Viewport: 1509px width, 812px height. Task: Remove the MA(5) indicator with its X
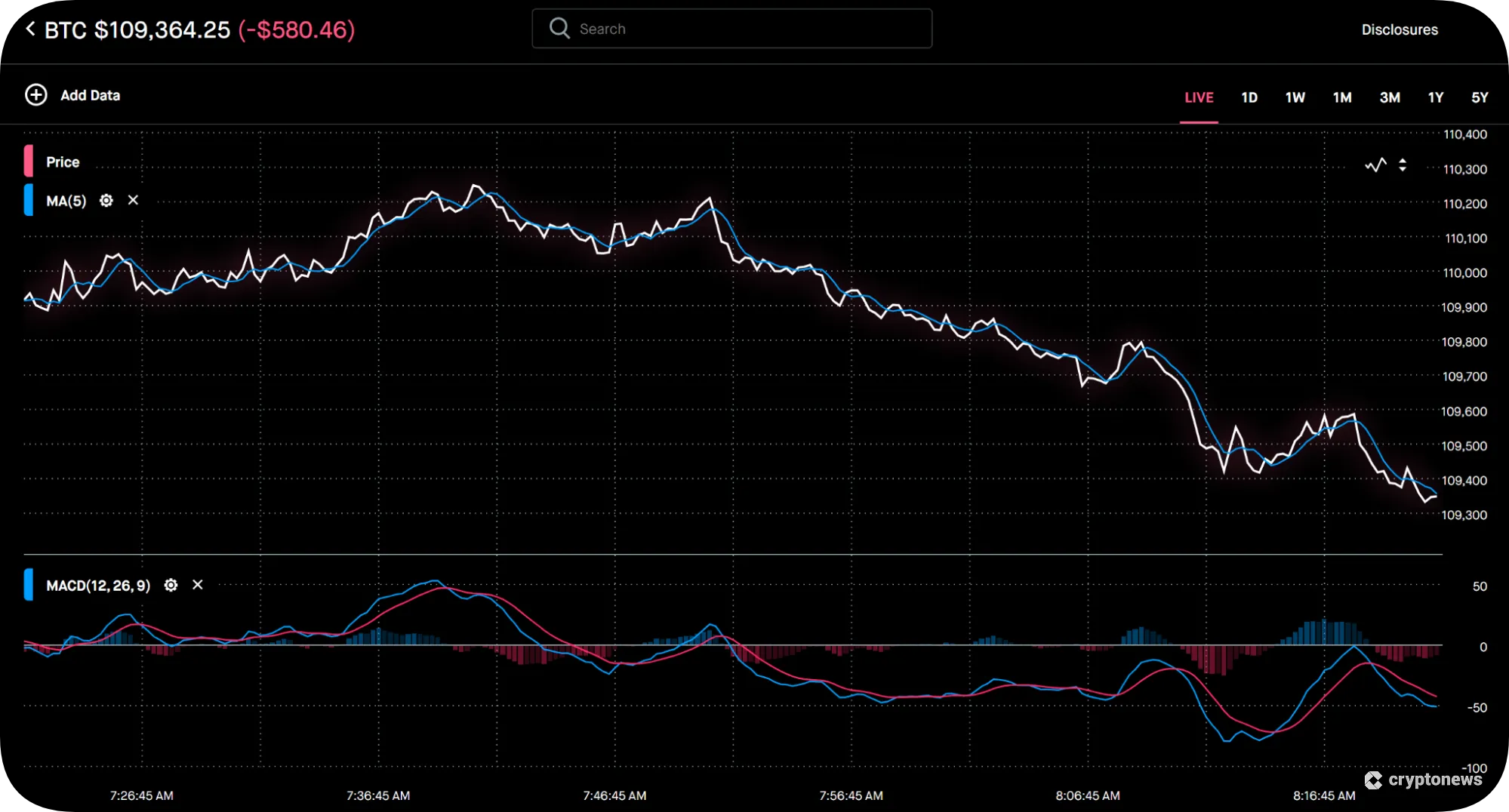pos(133,201)
